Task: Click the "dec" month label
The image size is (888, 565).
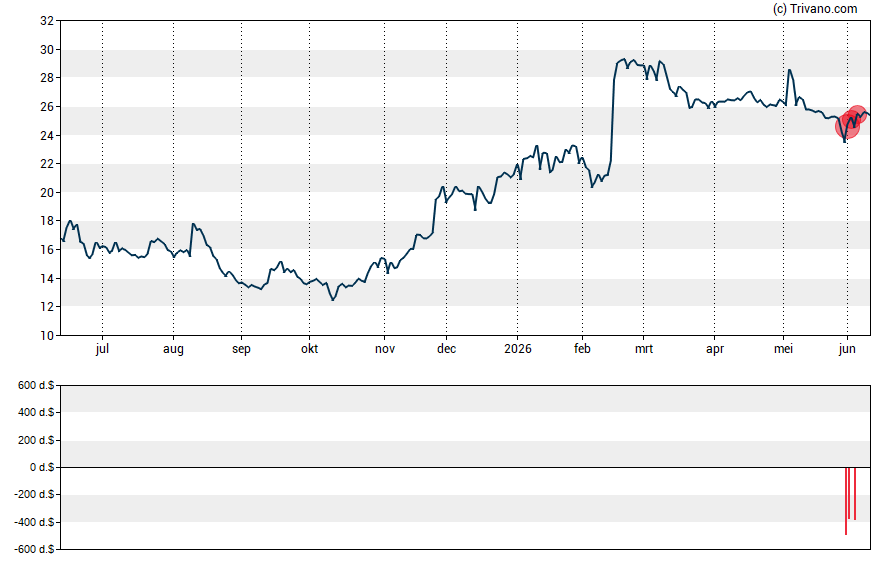Action: (446, 349)
